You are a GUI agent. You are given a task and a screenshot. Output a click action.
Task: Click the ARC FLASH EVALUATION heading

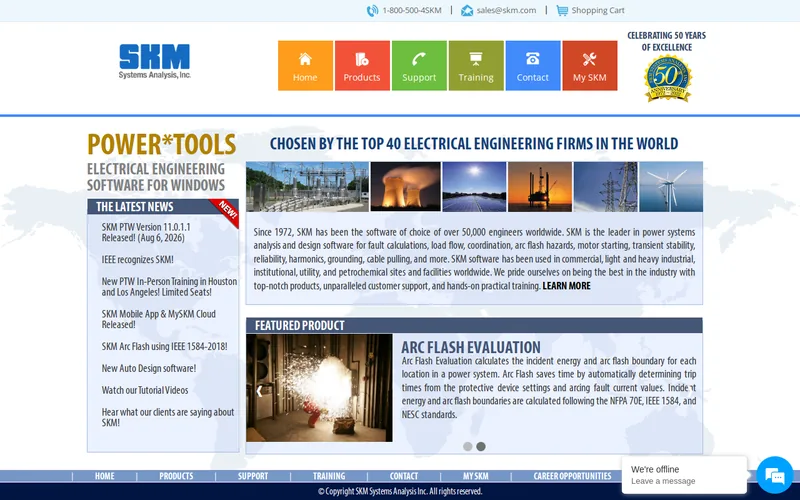point(470,347)
